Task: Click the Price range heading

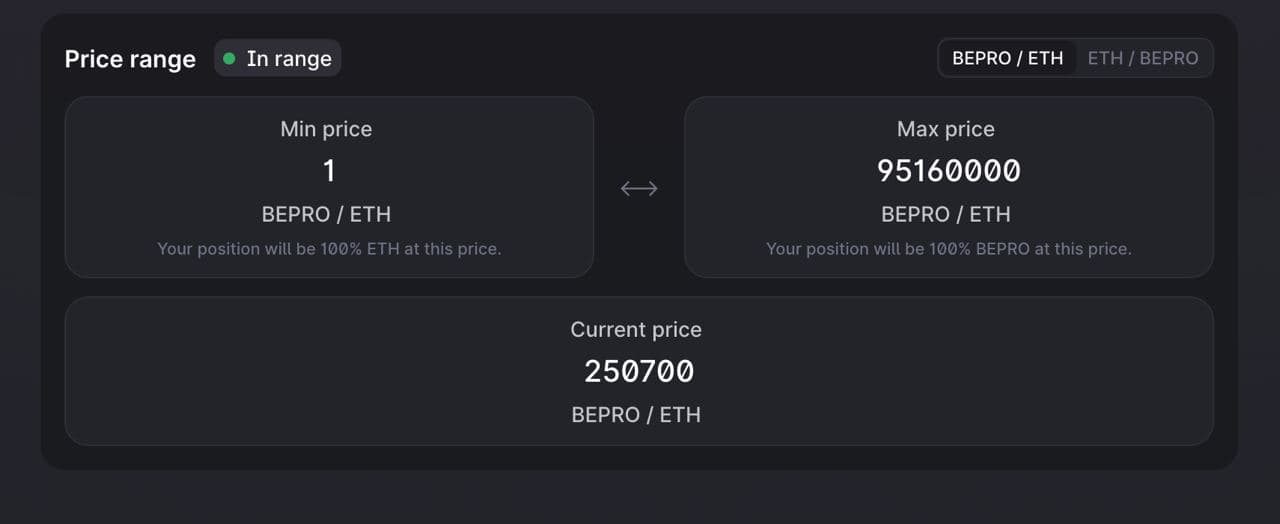Action: (x=130, y=59)
